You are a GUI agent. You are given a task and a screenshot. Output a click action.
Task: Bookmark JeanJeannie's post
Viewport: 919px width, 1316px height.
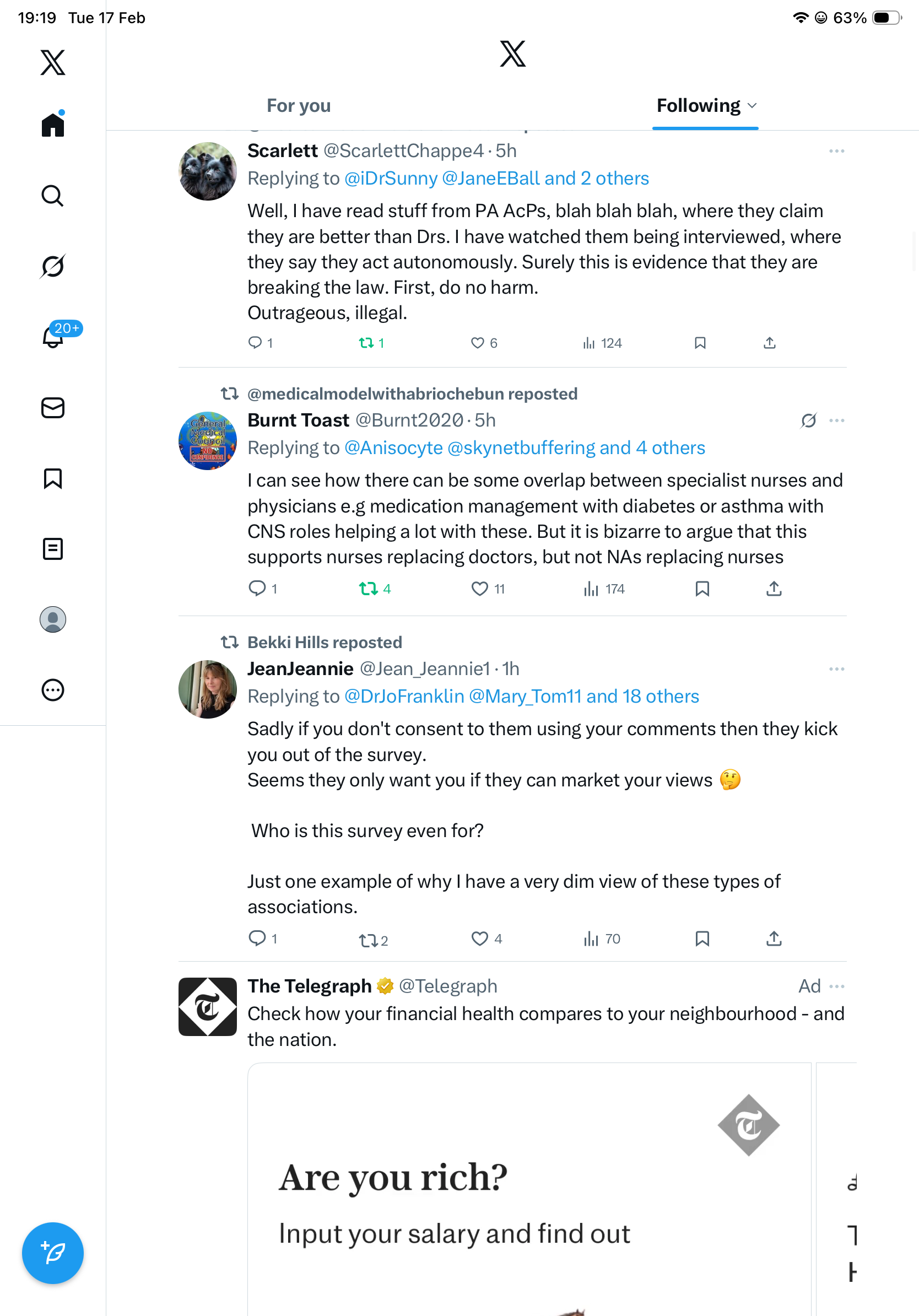click(702, 939)
